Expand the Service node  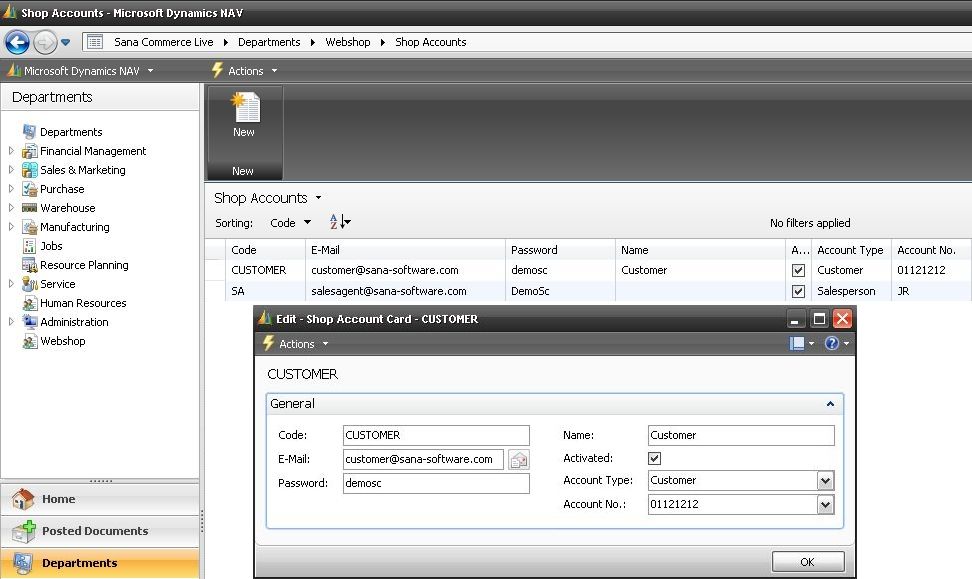(11, 284)
